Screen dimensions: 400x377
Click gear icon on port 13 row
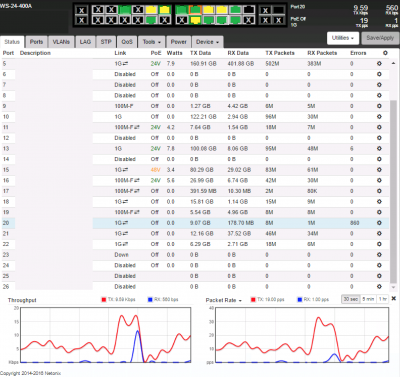[x=379, y=148]
